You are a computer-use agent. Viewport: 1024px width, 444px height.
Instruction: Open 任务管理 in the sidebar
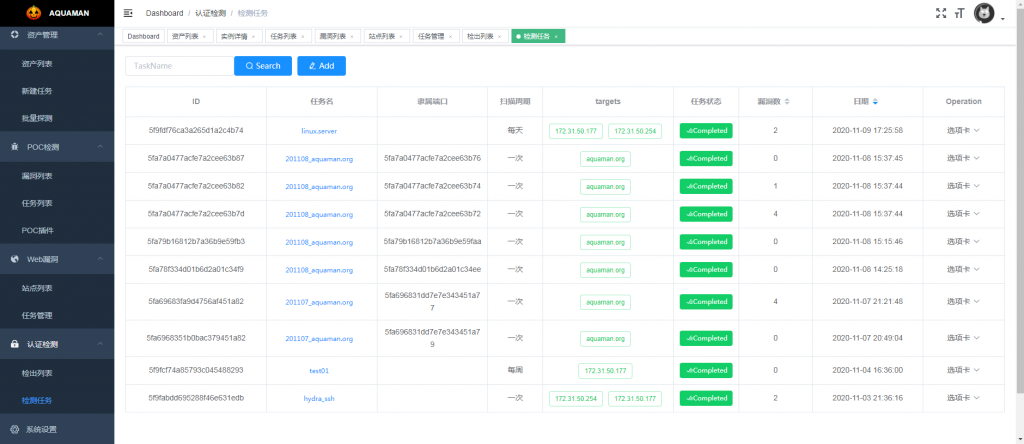click(x=37, y=315)
